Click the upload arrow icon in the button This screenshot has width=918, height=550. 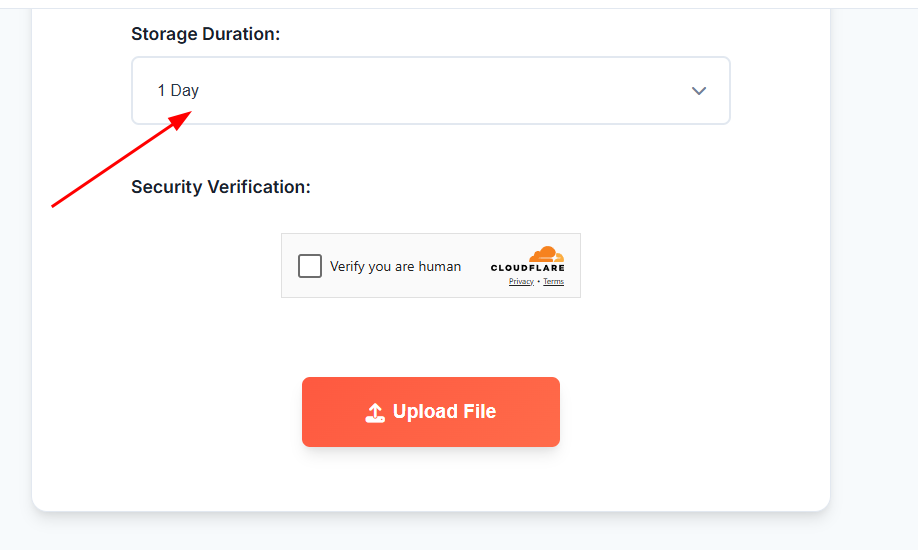click(x=375, y=412)
